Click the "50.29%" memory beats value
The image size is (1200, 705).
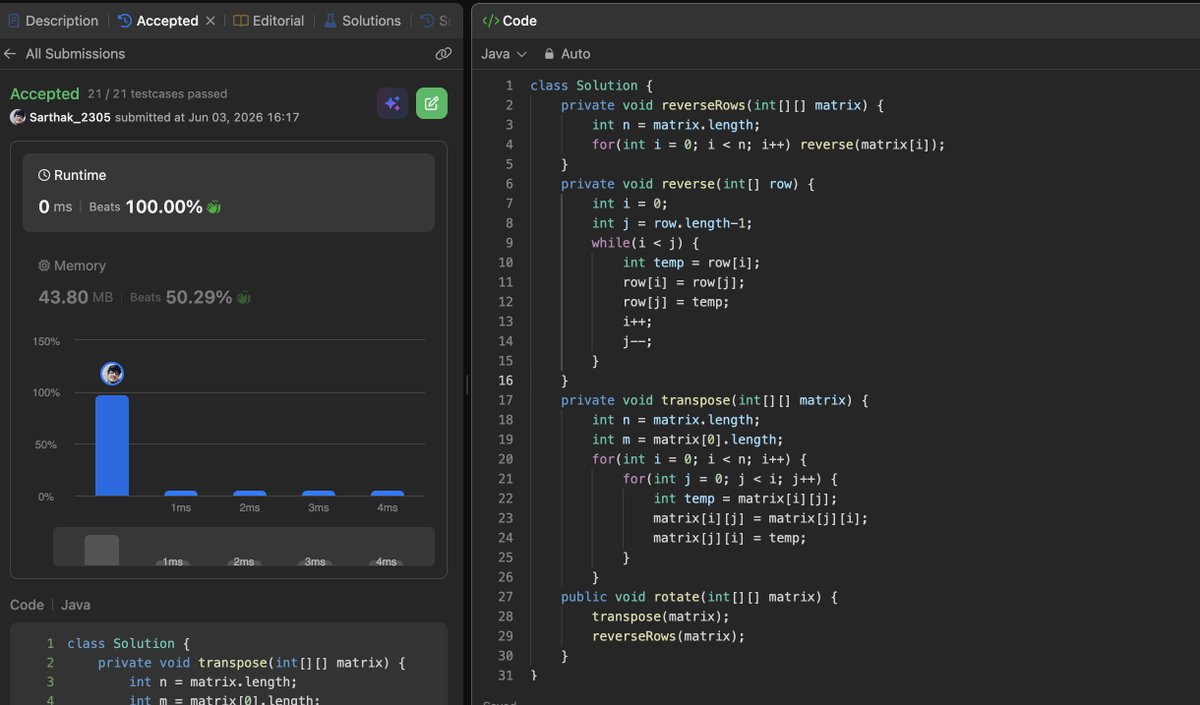199,297
